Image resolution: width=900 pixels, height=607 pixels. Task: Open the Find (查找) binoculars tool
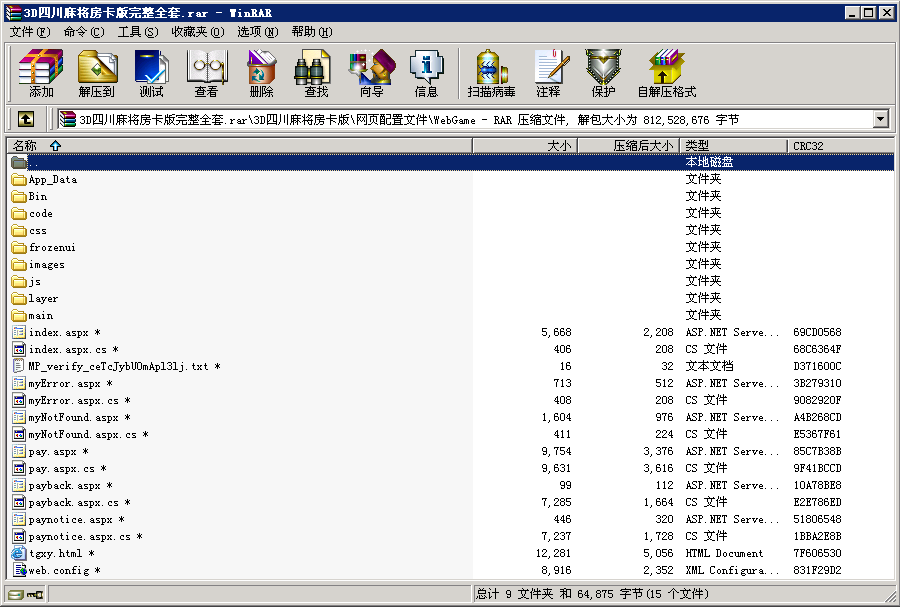(316, 73)
